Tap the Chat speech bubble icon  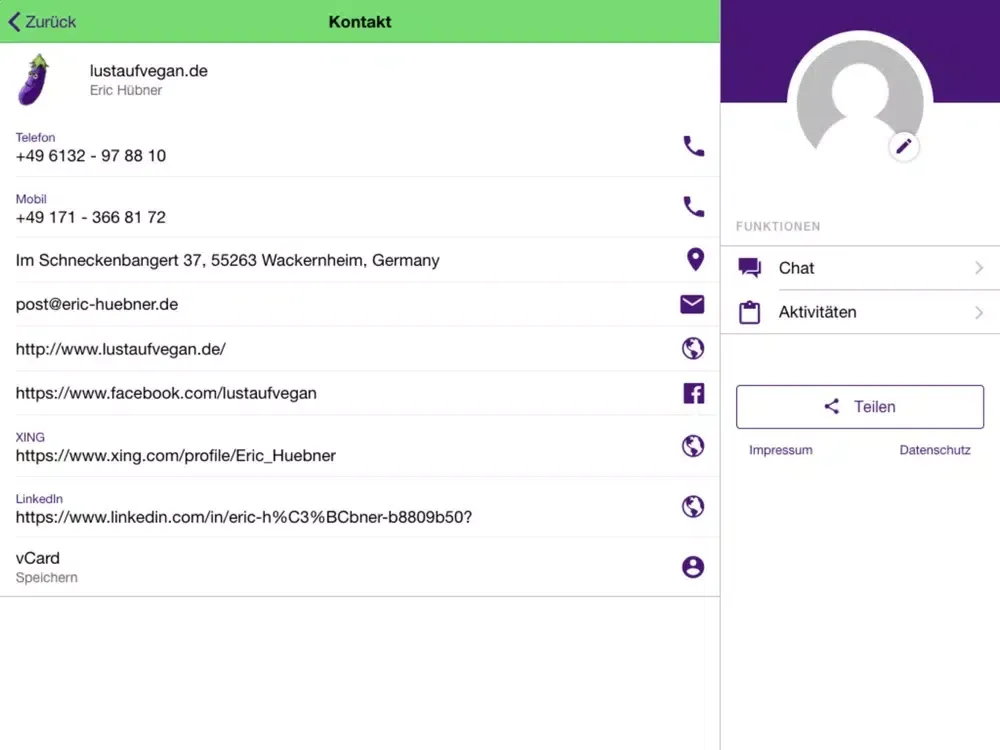point(749,268)
